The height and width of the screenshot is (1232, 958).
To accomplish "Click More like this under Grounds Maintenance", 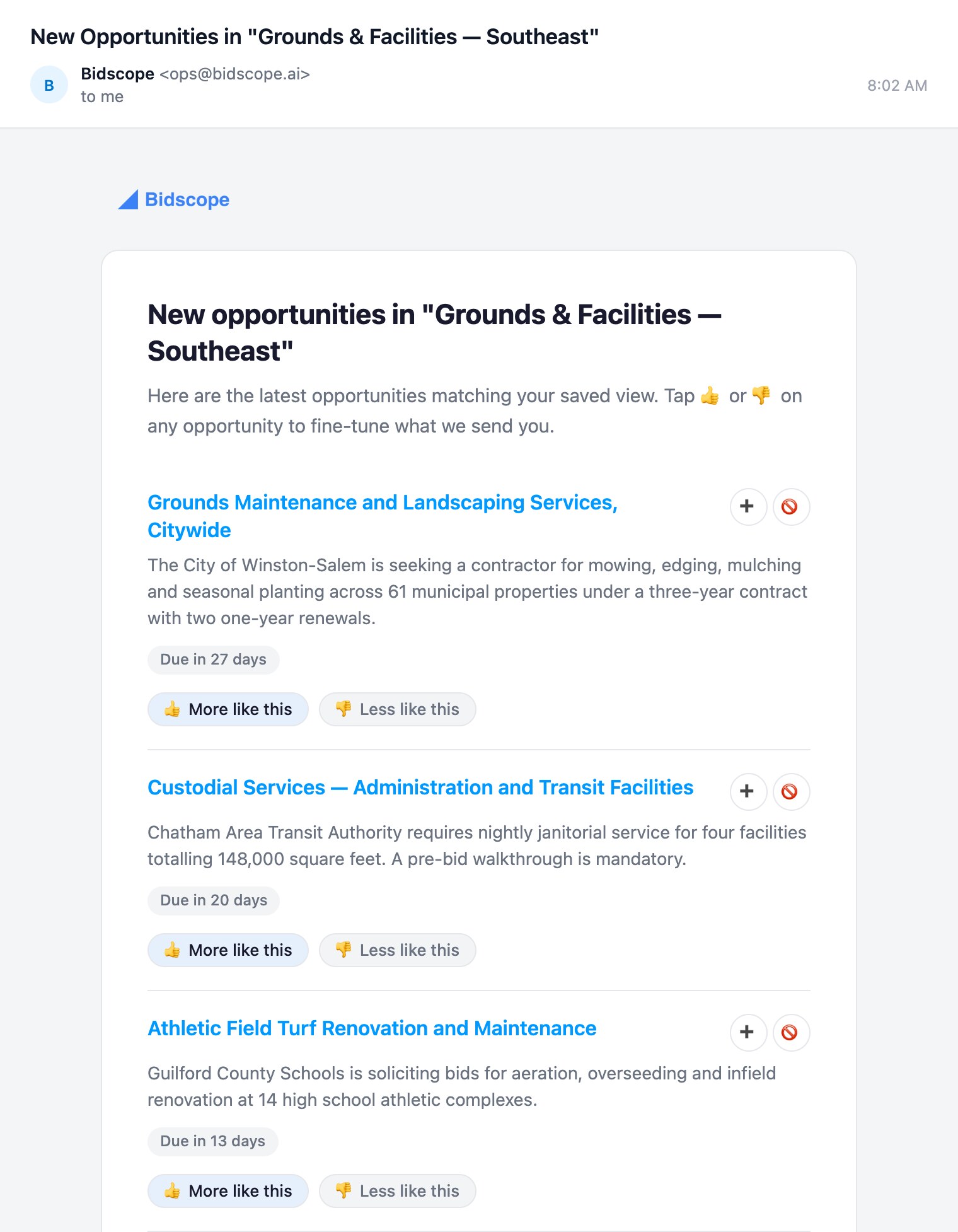I will tap(228, 709).
